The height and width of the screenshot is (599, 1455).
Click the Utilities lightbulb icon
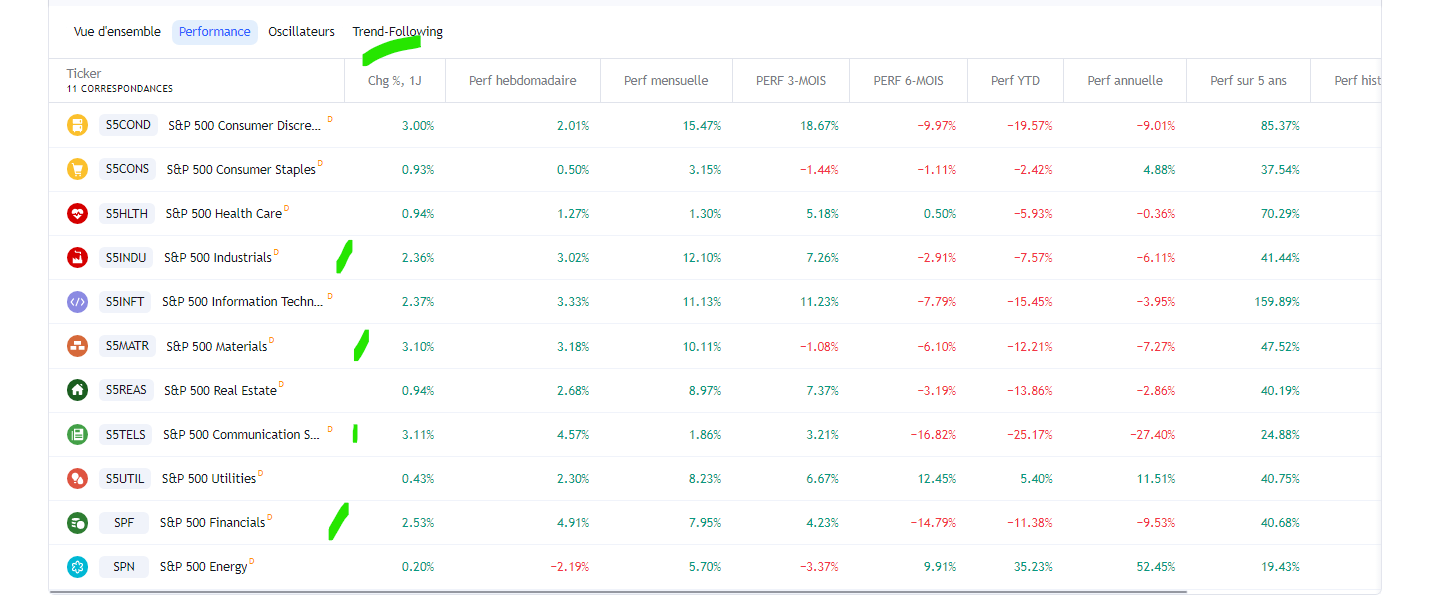[x=77, y=478]
